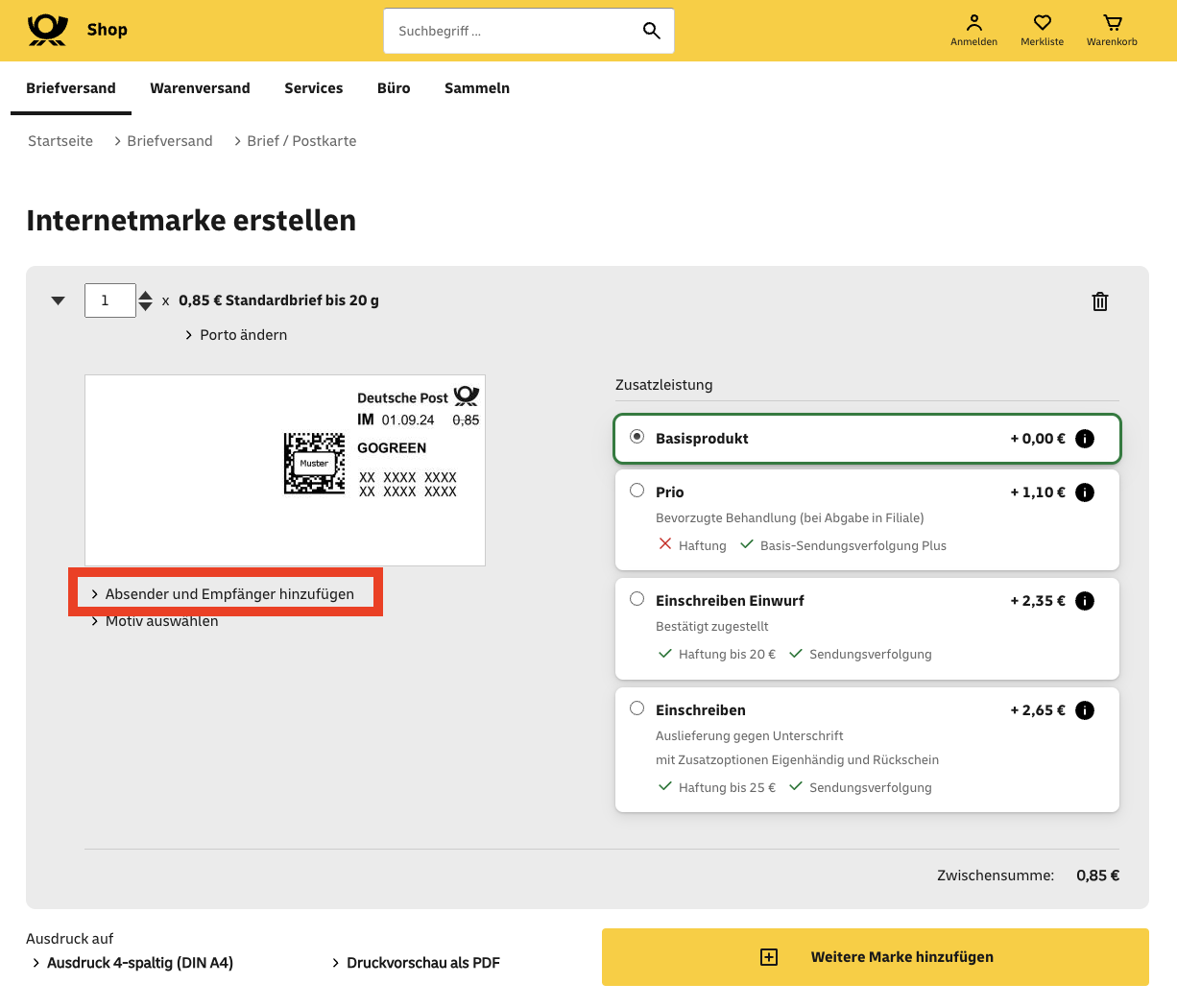Select Basisprodukt radio button

coord(637,437)
